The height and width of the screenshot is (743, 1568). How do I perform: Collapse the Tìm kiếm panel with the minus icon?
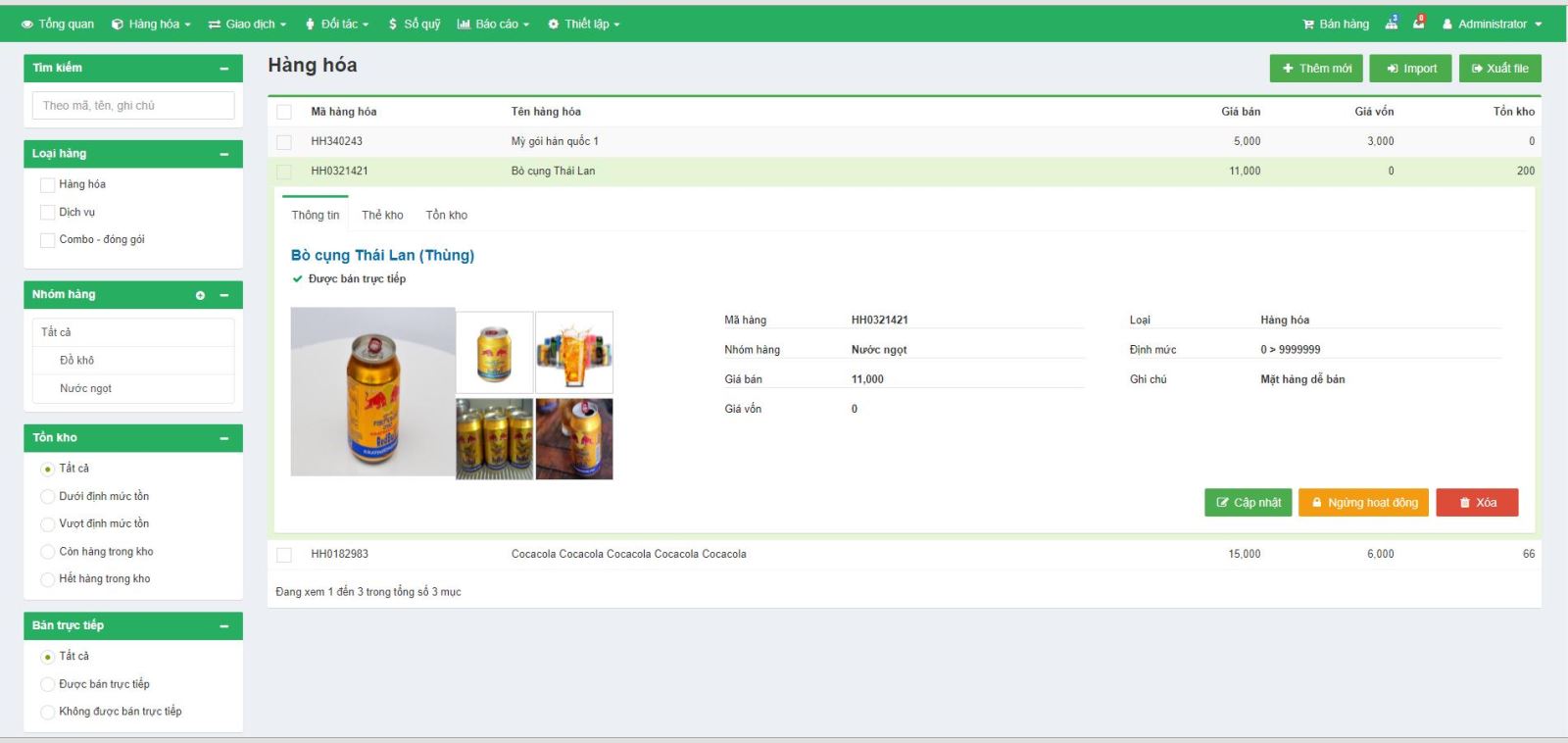(x=224, y=69)
